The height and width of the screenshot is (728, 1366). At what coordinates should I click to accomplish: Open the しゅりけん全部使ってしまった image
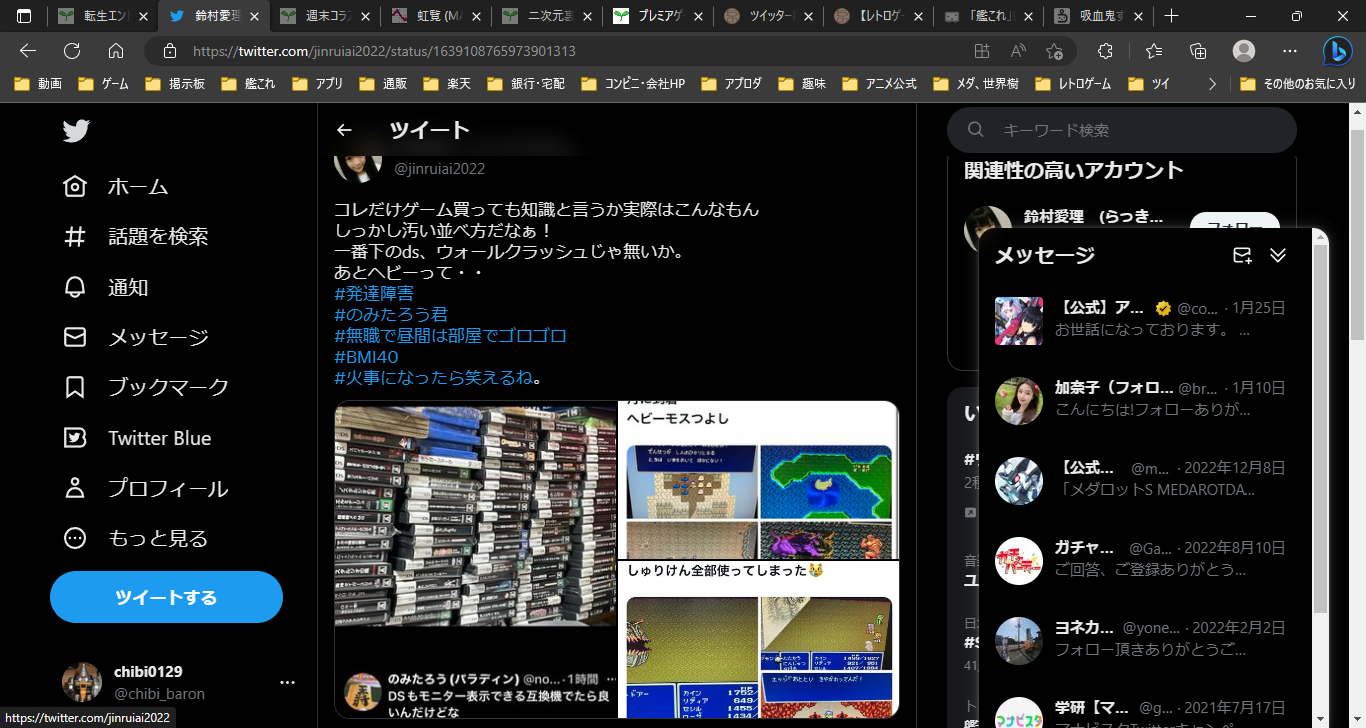click(x=759, y=640)
